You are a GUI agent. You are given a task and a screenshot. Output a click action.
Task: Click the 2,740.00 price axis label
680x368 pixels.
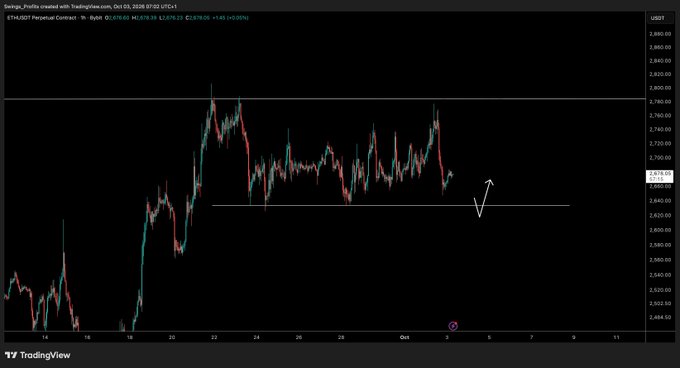point(660,130)
